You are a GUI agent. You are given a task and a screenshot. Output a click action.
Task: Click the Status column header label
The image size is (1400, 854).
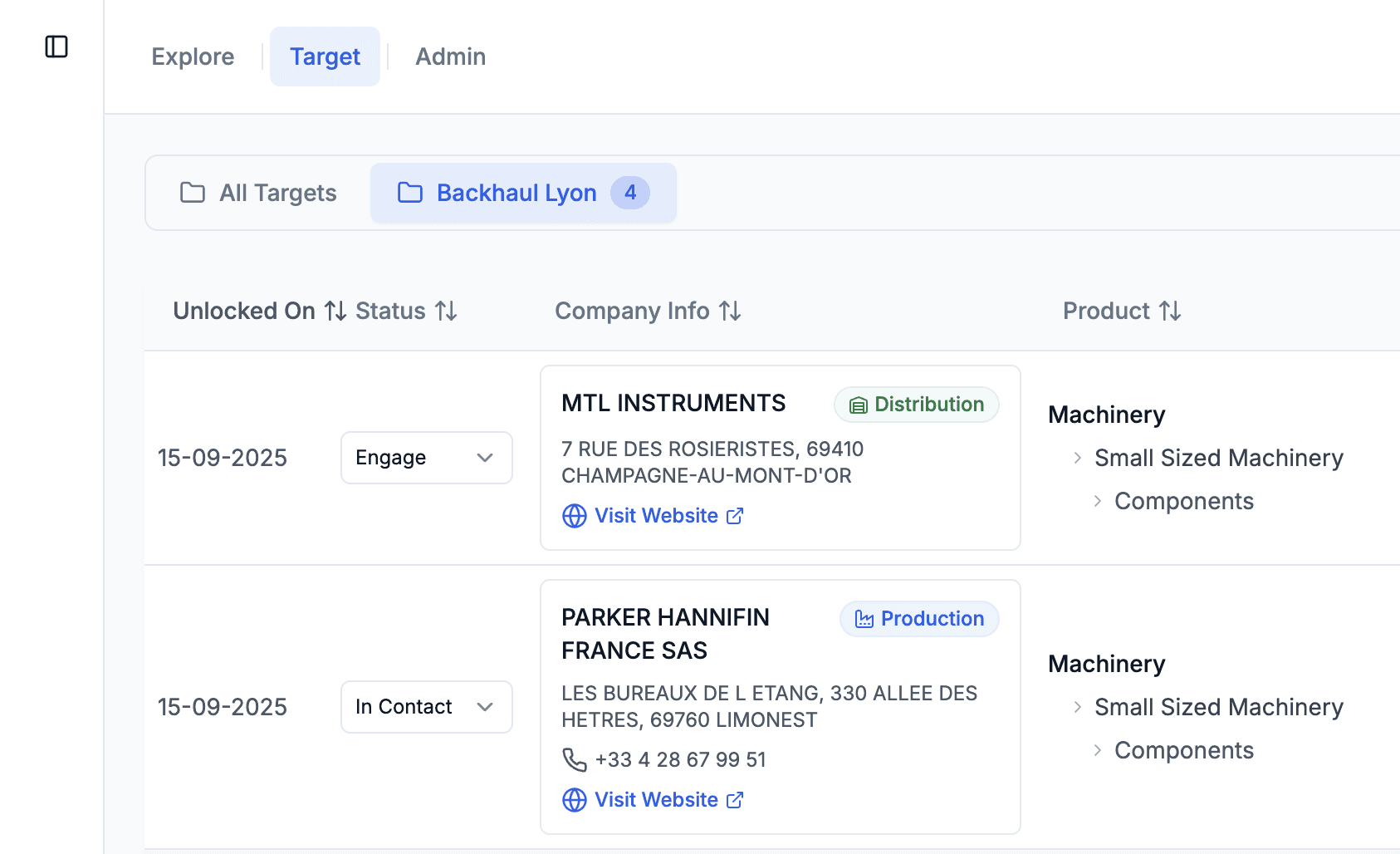click(x=390, y=311)
